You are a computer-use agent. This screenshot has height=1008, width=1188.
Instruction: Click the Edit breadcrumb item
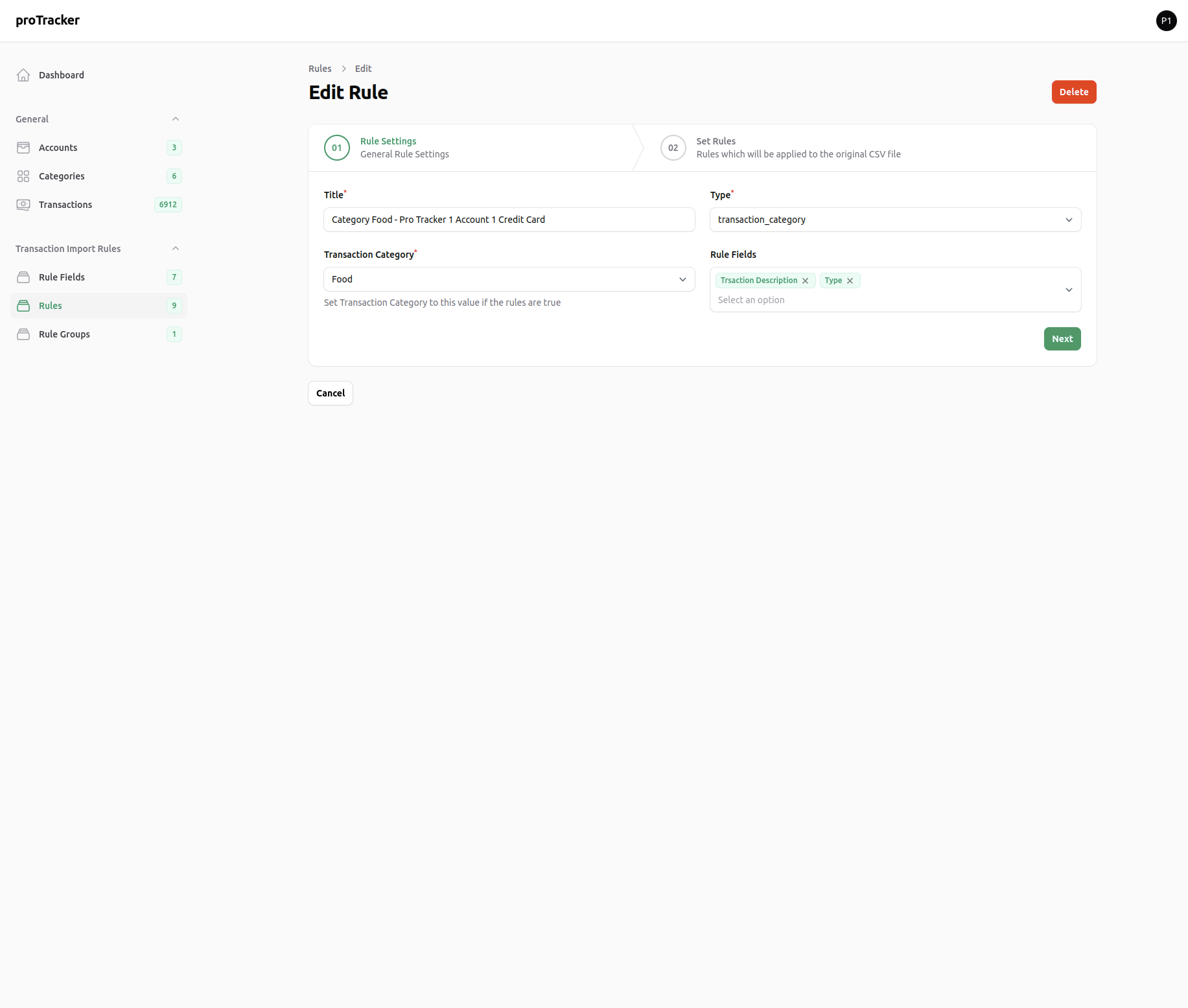(363, 69)
